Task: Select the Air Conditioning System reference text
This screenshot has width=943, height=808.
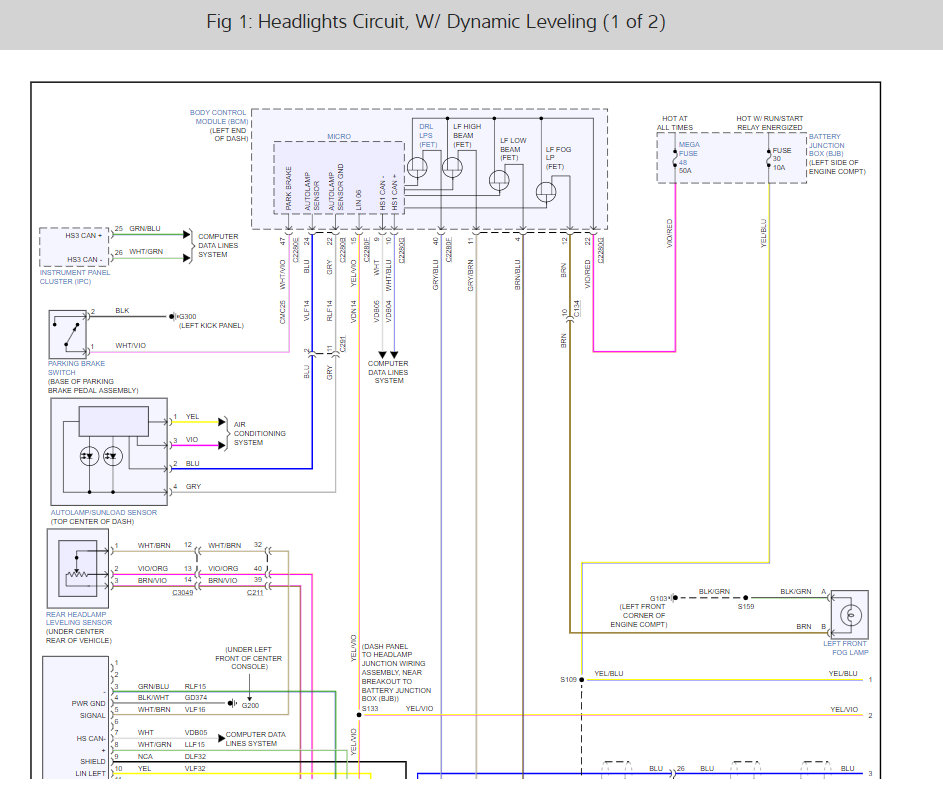Action: [259, 433]
